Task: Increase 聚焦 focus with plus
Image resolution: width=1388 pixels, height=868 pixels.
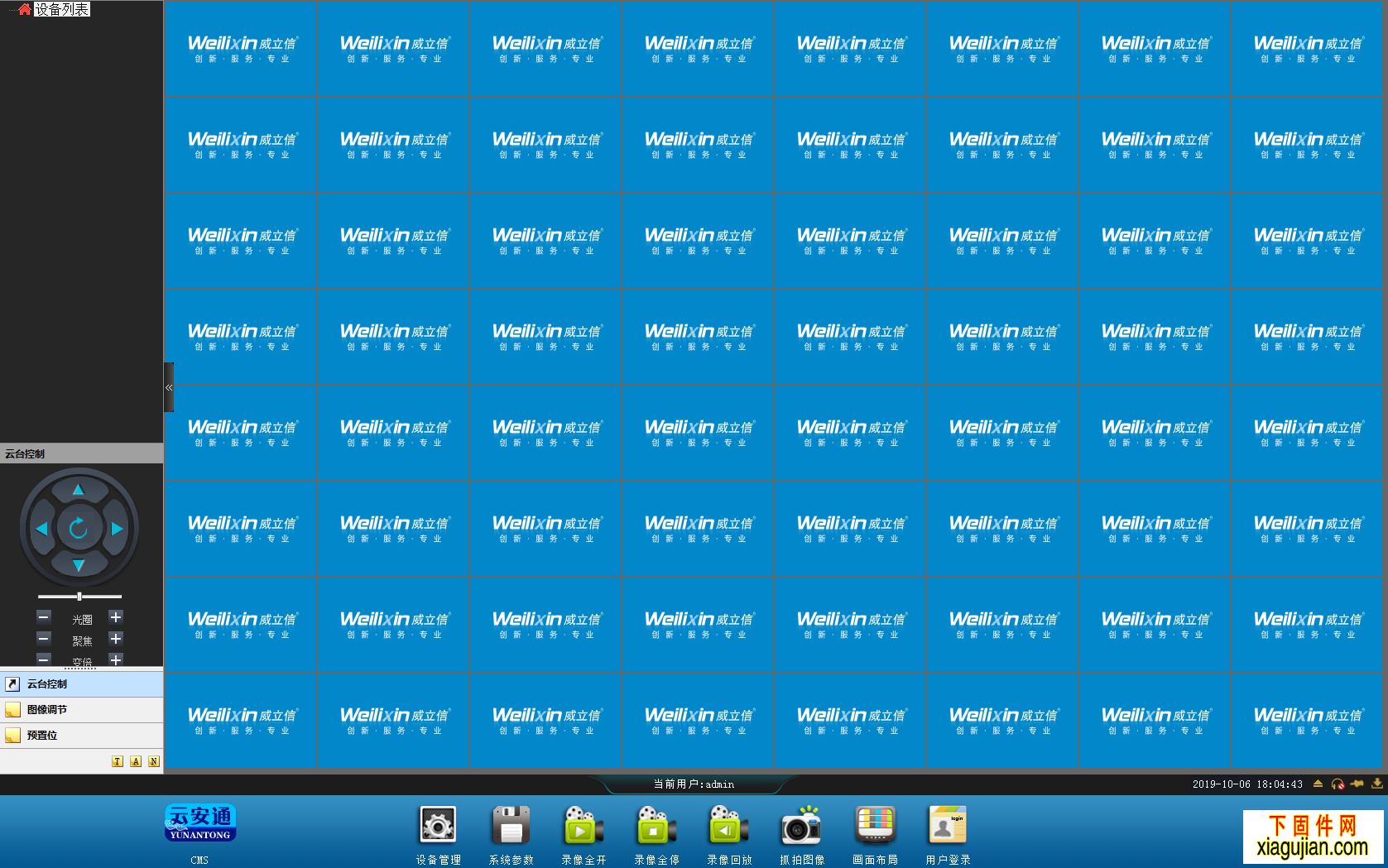Action: click(116, 639)
